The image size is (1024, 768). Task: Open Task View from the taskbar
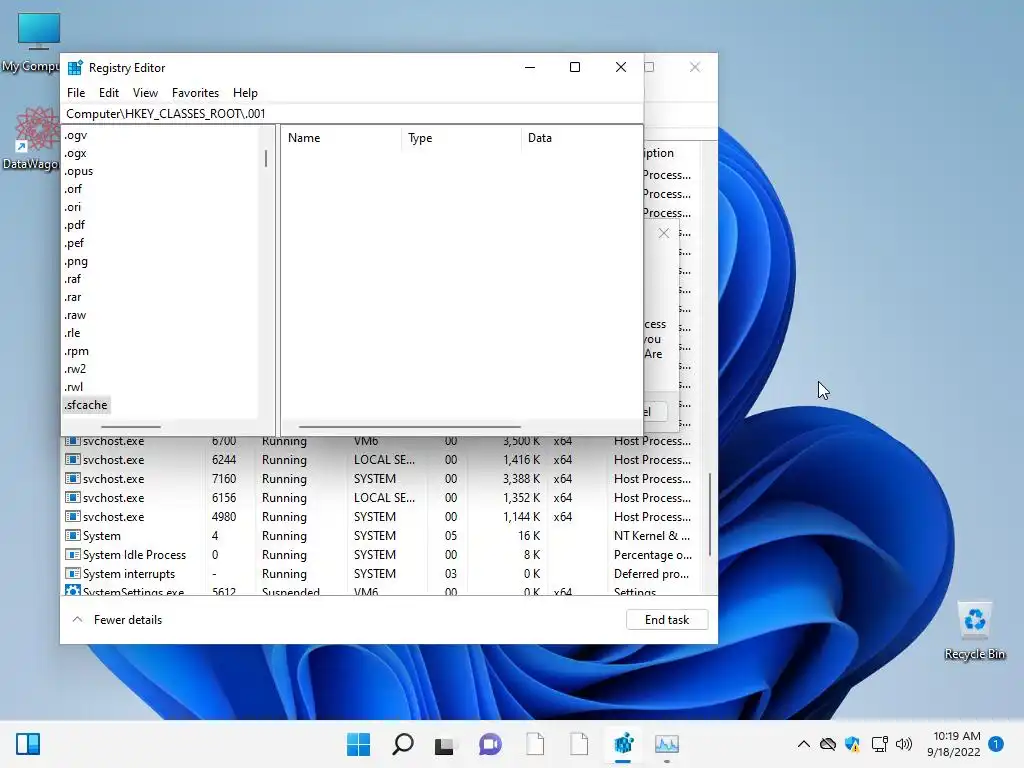(x=445, y=744)
